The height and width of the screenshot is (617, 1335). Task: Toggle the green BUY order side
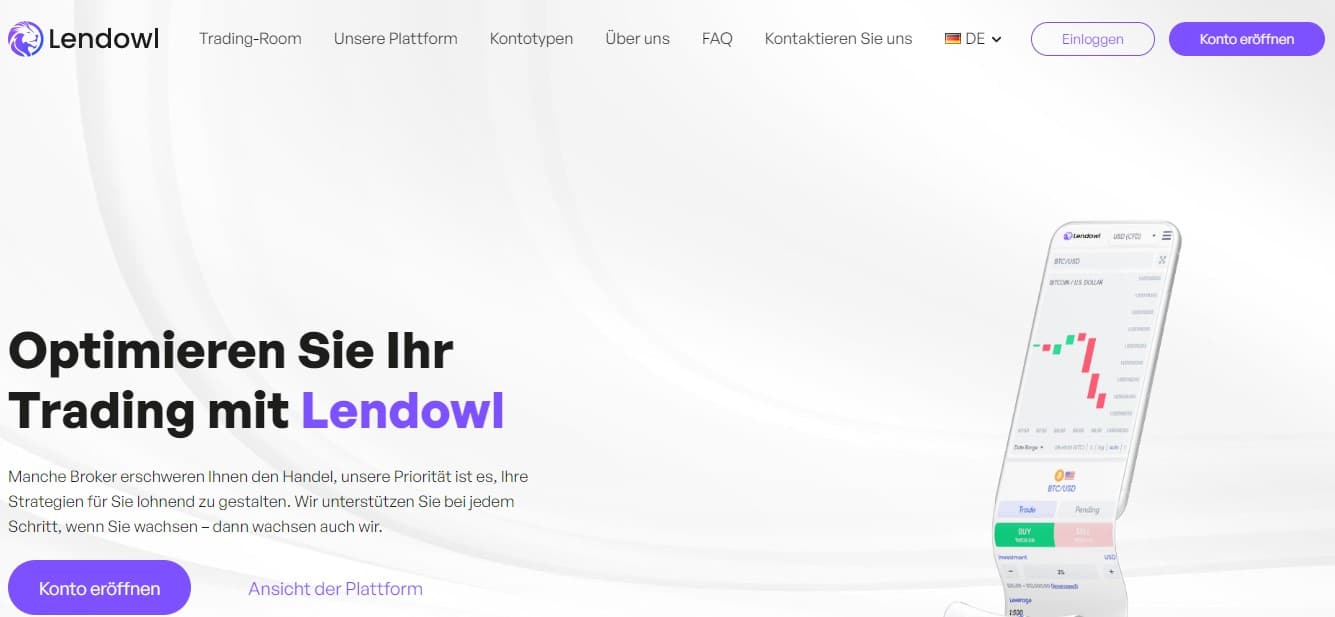1024,535
